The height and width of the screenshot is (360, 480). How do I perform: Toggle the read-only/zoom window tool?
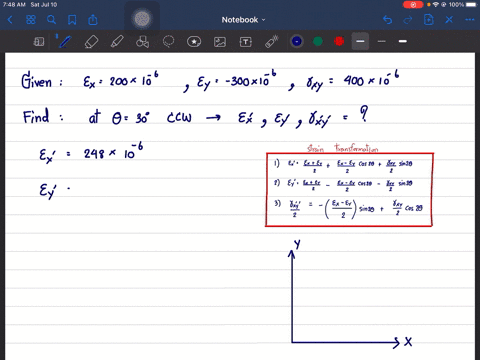tap(39, 42)
